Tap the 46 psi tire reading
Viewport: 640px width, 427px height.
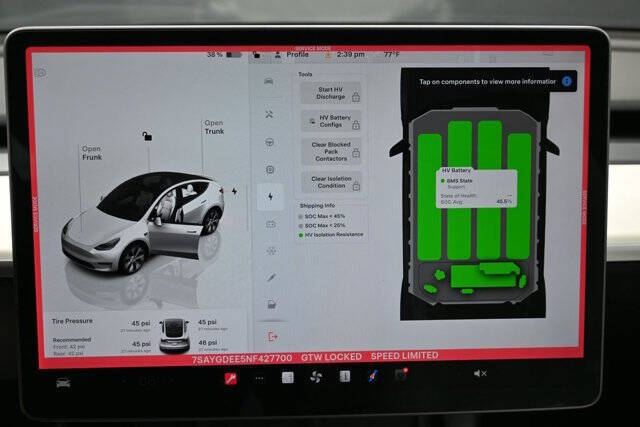[x=208, y=342]
